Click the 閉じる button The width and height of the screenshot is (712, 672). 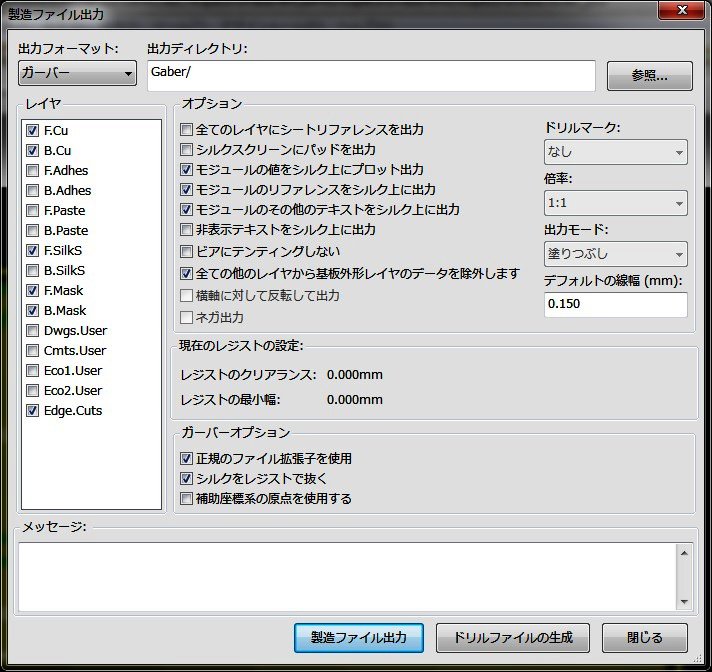[644, 637]
